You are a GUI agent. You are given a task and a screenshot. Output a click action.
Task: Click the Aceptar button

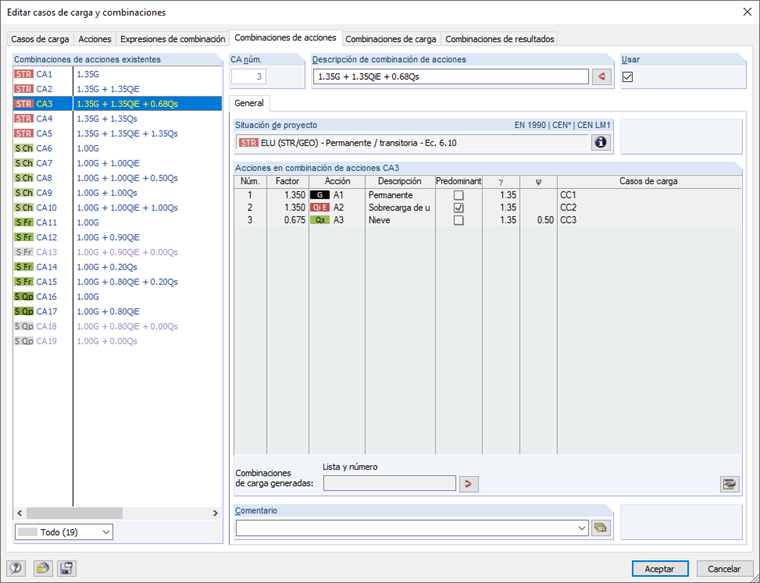(660, 568)
